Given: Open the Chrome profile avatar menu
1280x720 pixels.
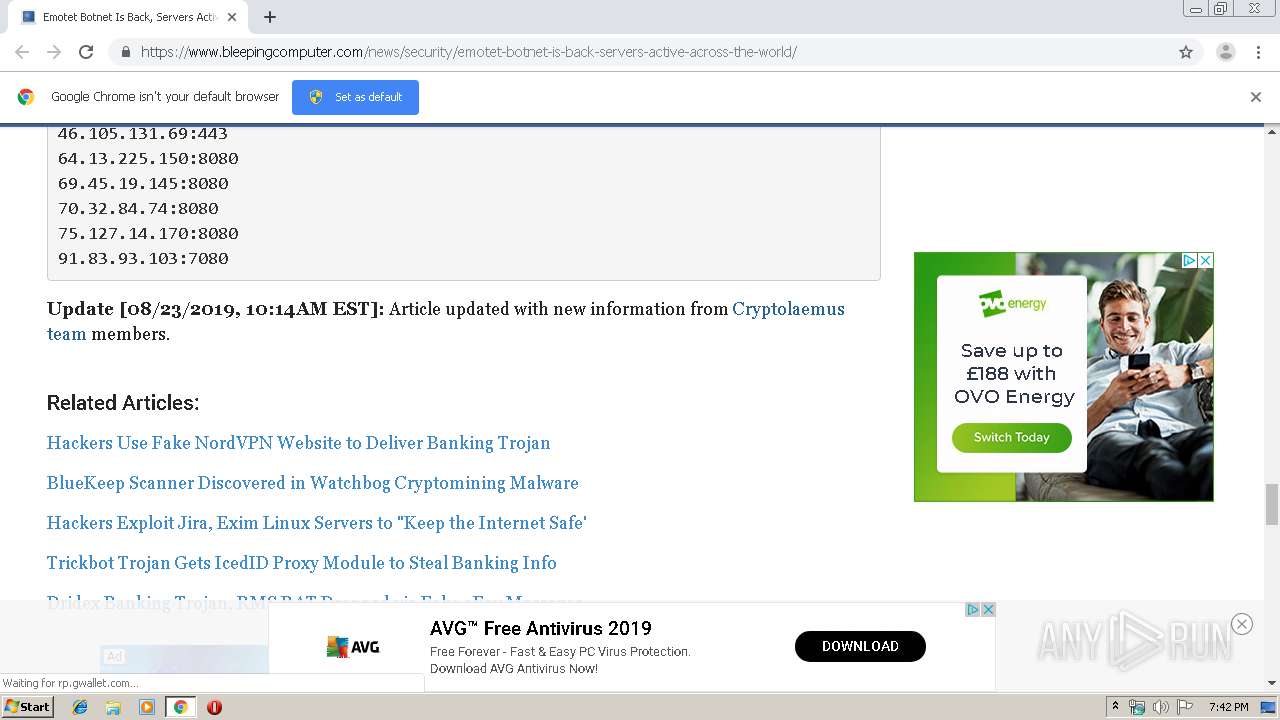Looking at the screenshot, I should click(x=1225, y=52).
